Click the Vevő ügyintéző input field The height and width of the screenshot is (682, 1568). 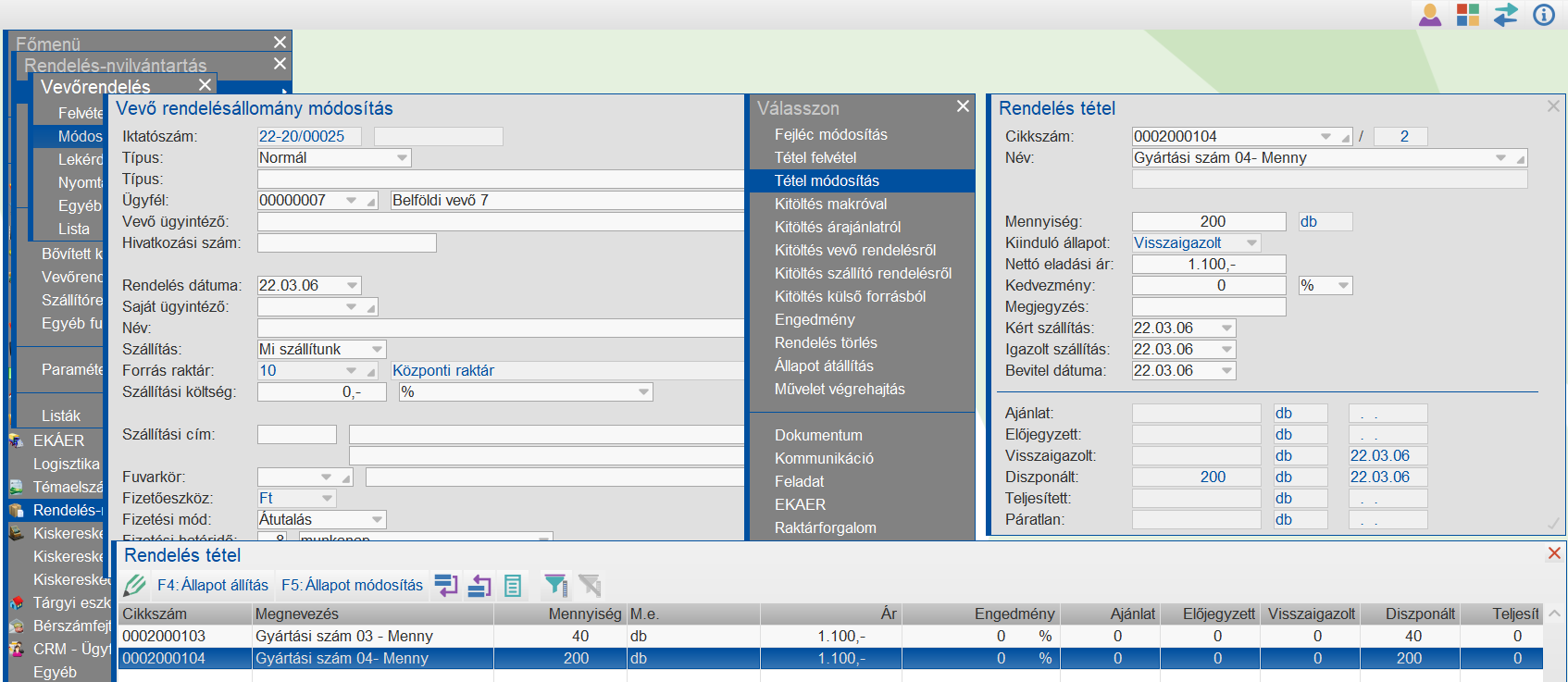coord(501,222)
